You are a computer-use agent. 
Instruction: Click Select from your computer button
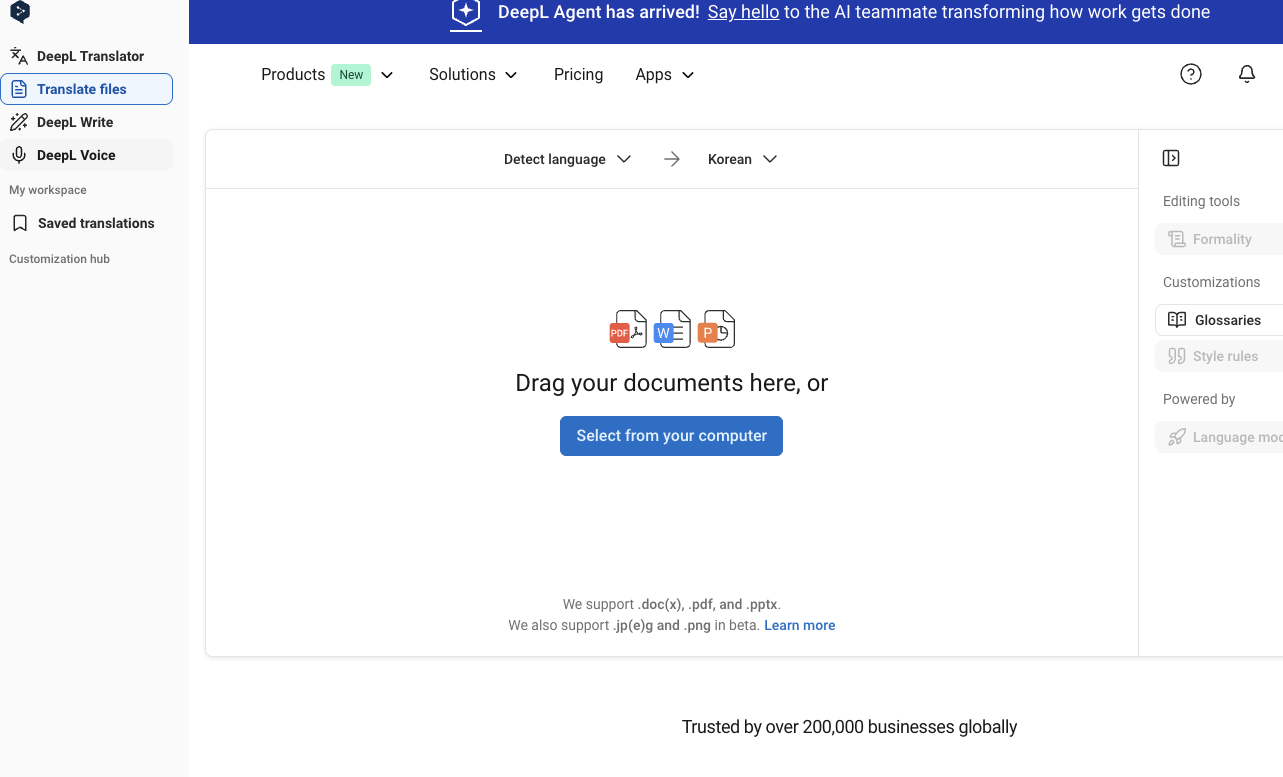[x=671, y=436]
